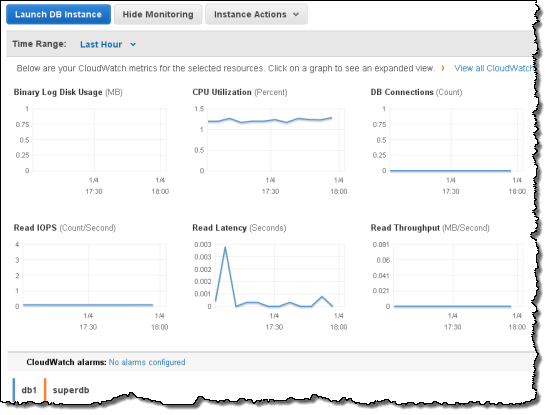
Task: Click the blue db1 color marker
Action: (x=14, y=389)
